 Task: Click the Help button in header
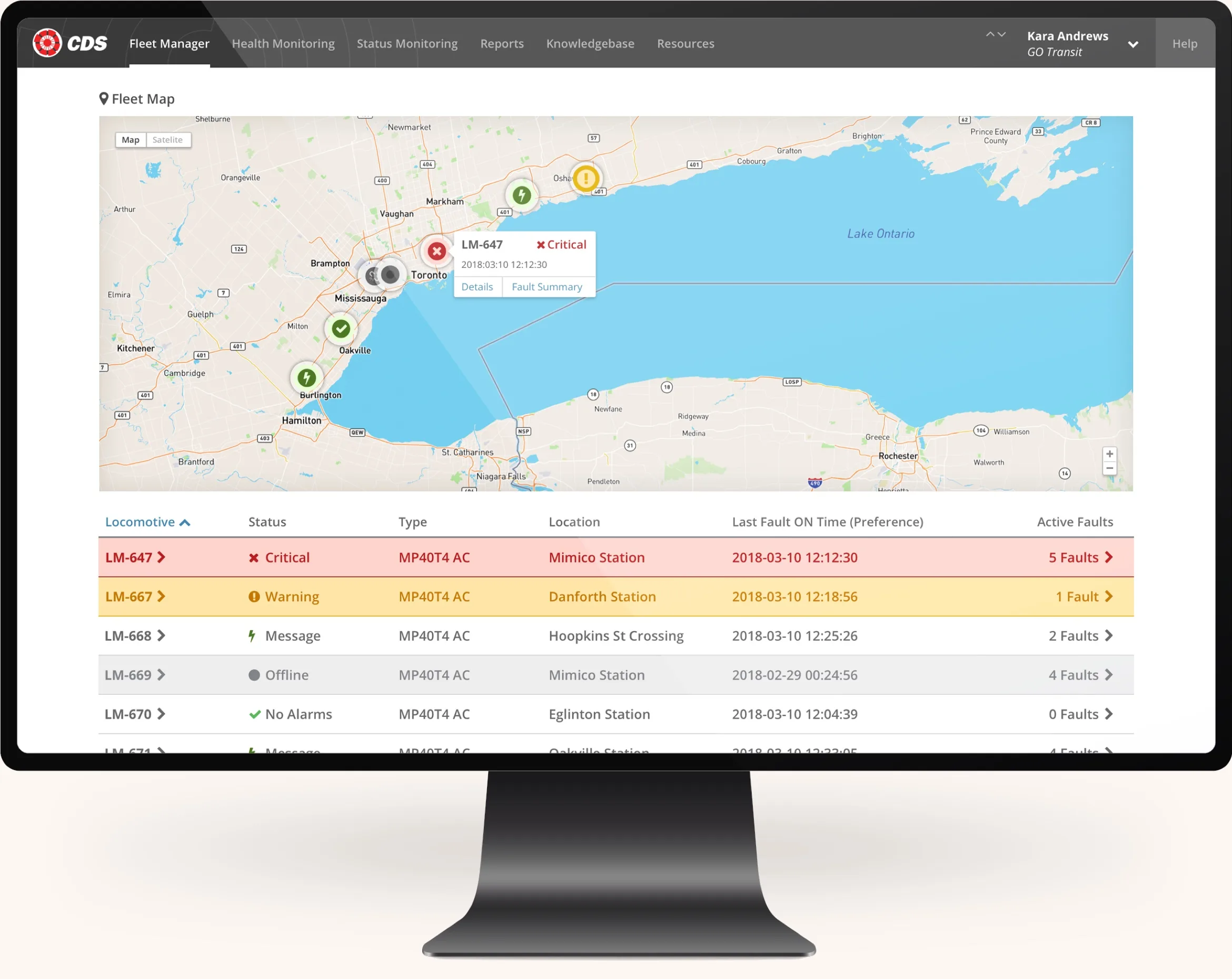point(1185,44)
